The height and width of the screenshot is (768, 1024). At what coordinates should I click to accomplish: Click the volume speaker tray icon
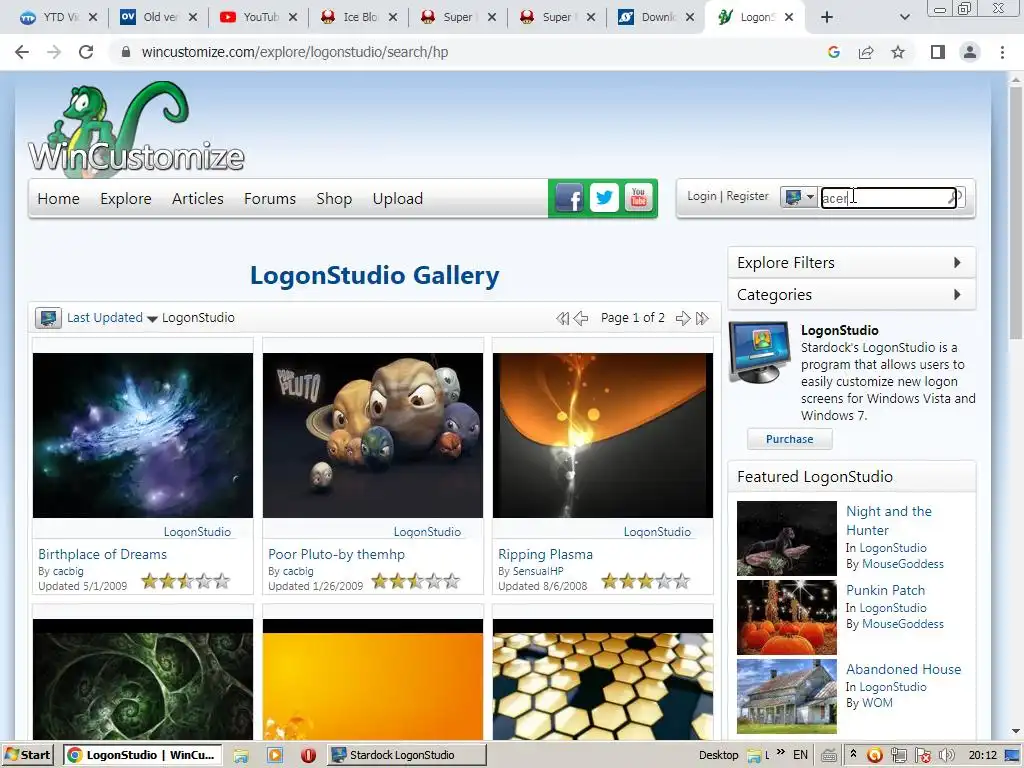coord(946,755)
